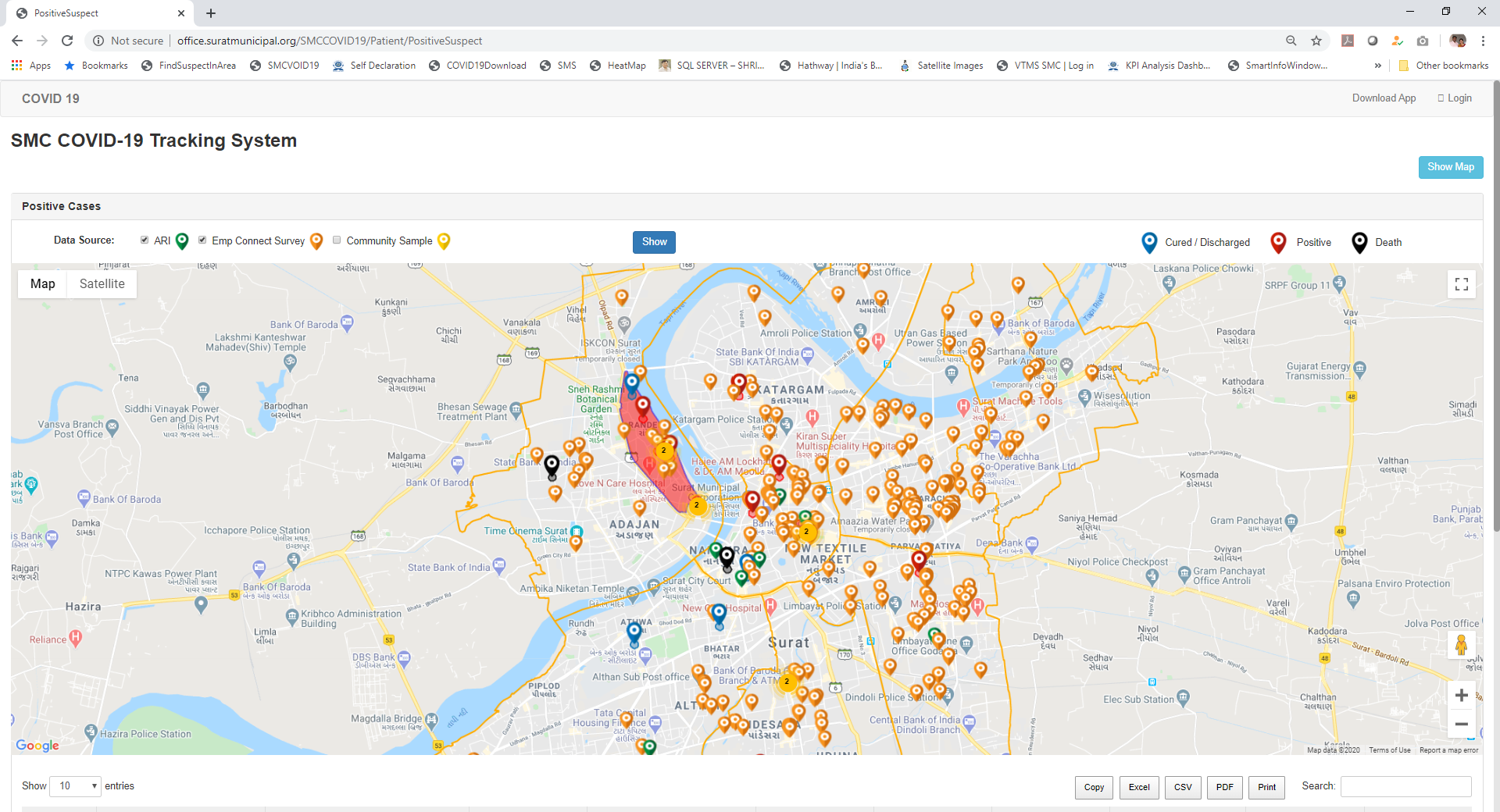Open the Satellite Images bookmark
This screenshot has height=812, width=1500.
click(941, 66)
